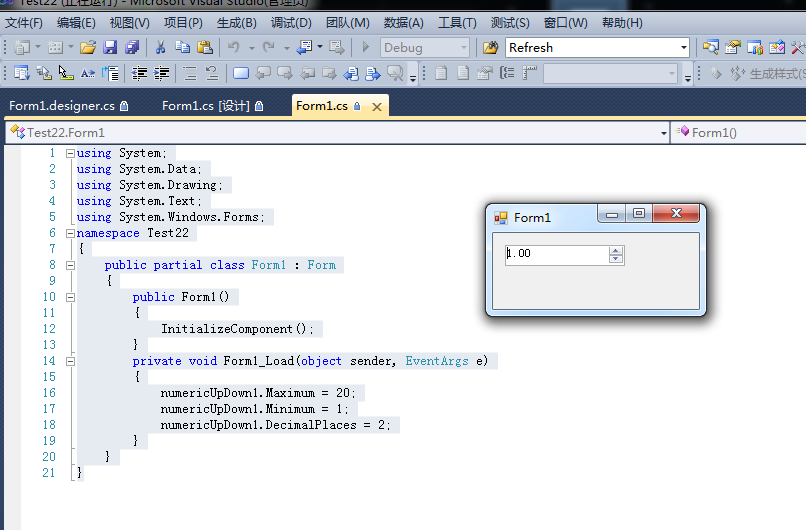The height and width of the screenshot is (530, 806).
Task: Expand the Navigate Backward dropdown arrow
Action: click(x=320, y=48)
